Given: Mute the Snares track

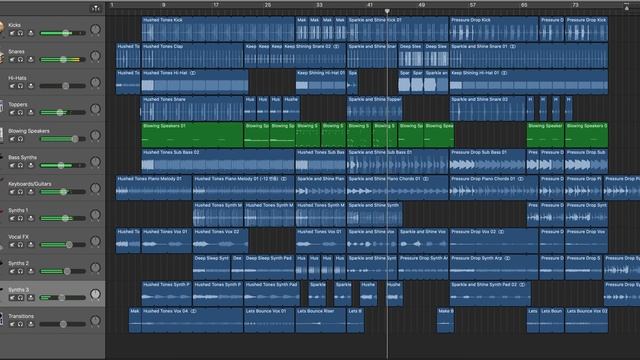Looking at the screenshot, I should point(12,60).
